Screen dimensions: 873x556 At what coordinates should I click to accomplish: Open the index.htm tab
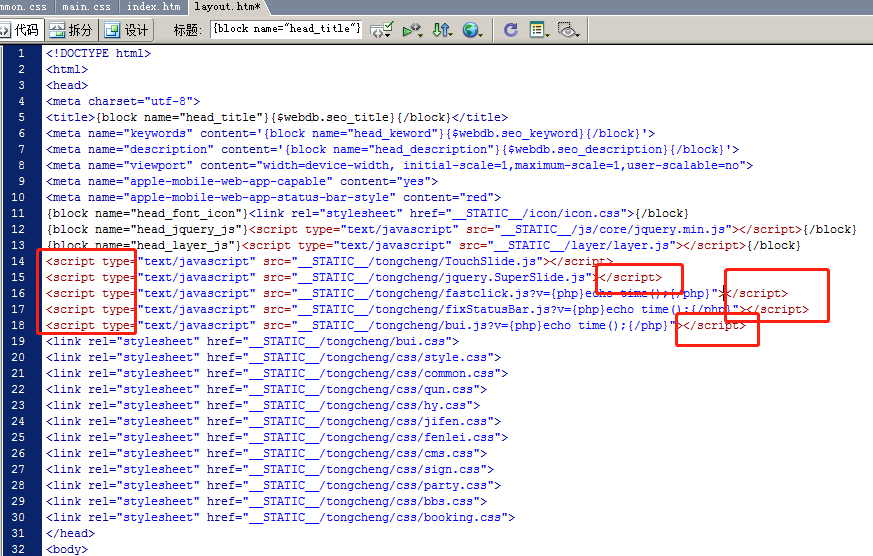153,7
